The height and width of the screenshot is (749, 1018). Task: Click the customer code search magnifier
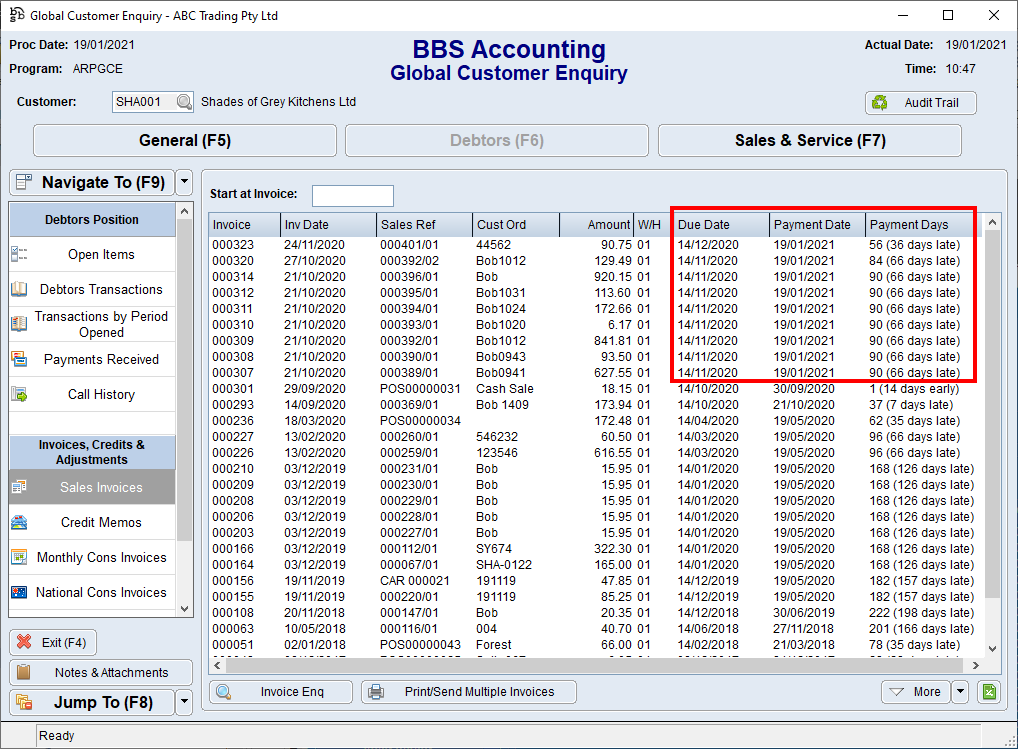[183, 102]
